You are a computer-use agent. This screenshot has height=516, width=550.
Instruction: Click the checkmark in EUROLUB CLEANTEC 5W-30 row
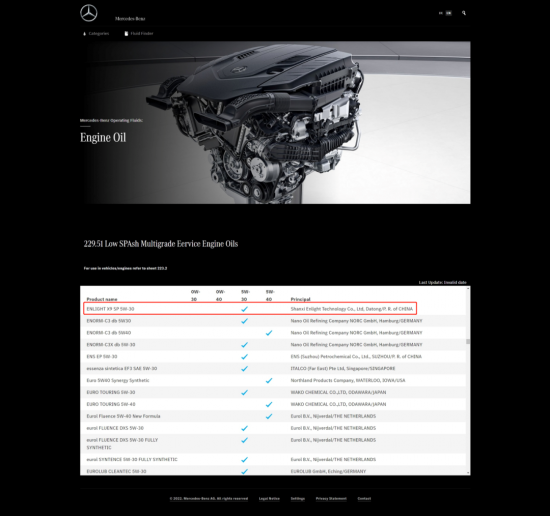pos(244,471)
